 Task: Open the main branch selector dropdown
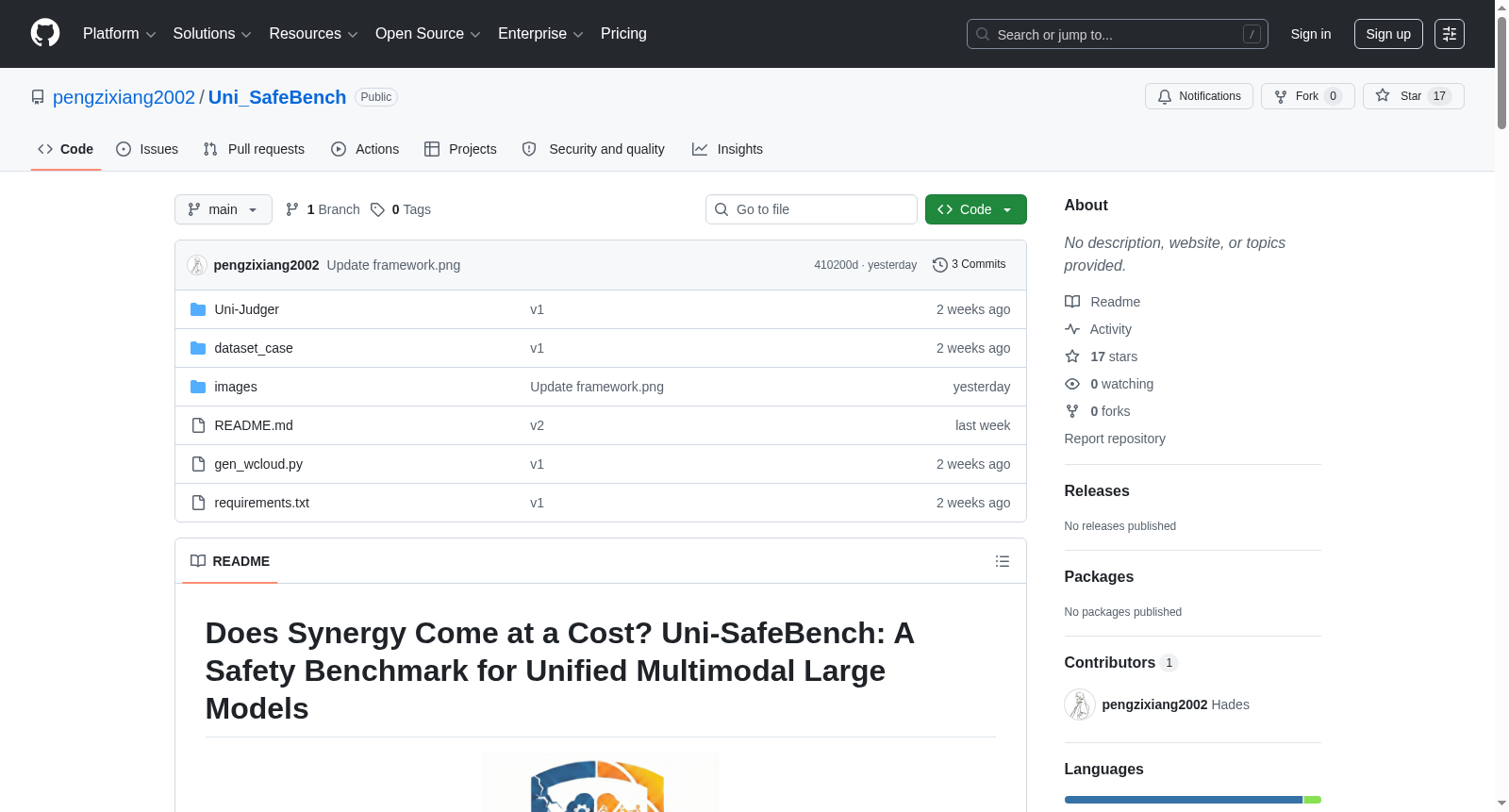[x=224, y=209]
